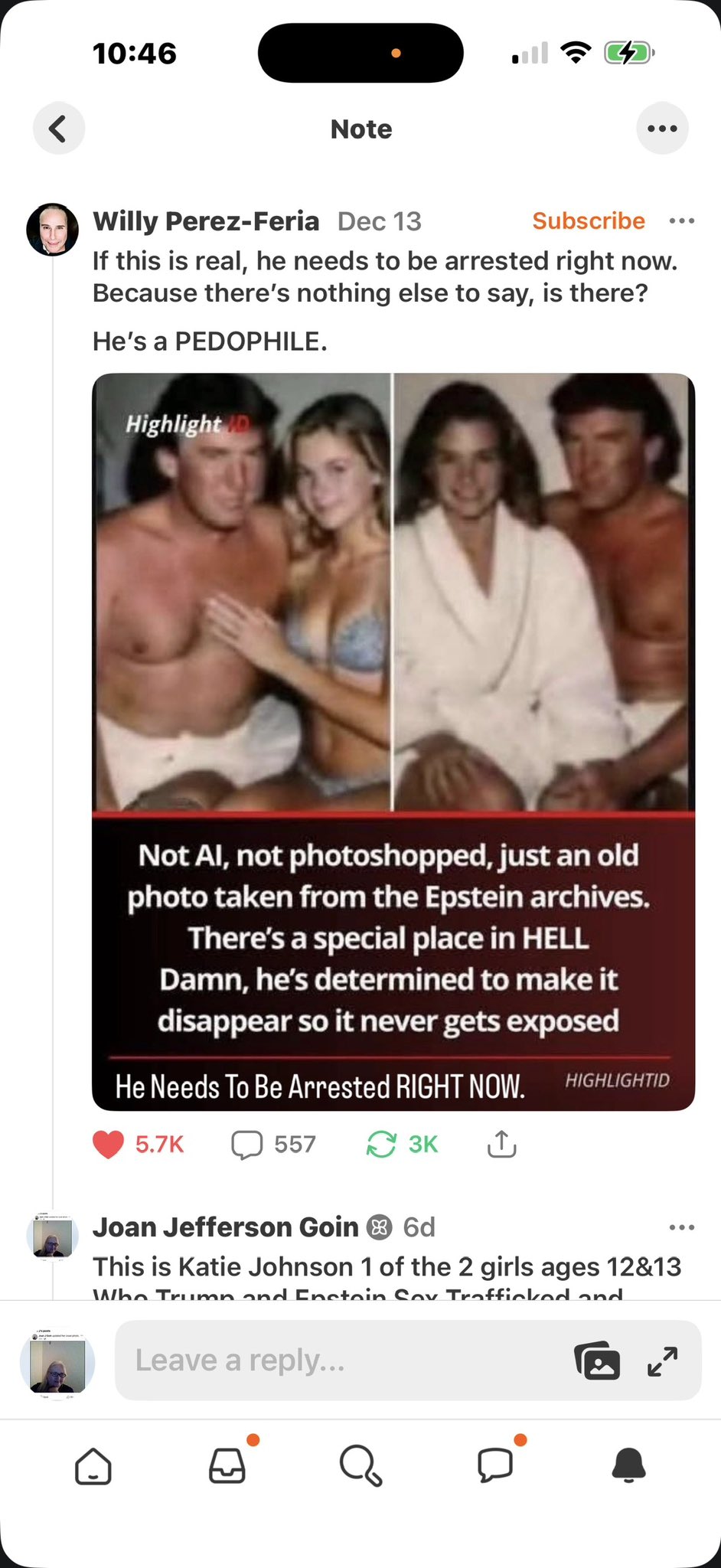Open more options for Willy's post

tap(681, 221)
